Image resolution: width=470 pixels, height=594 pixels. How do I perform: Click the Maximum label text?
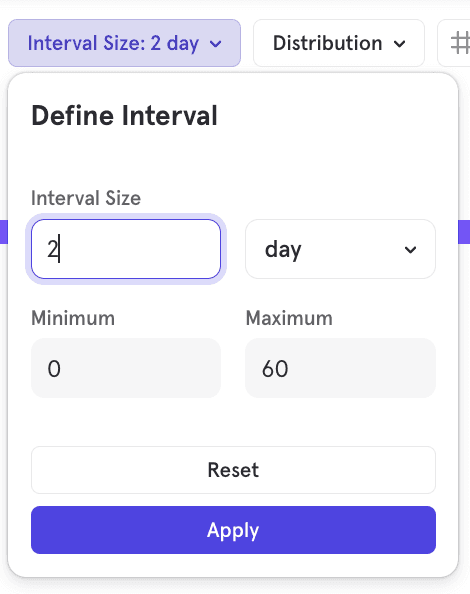point(289,318)
